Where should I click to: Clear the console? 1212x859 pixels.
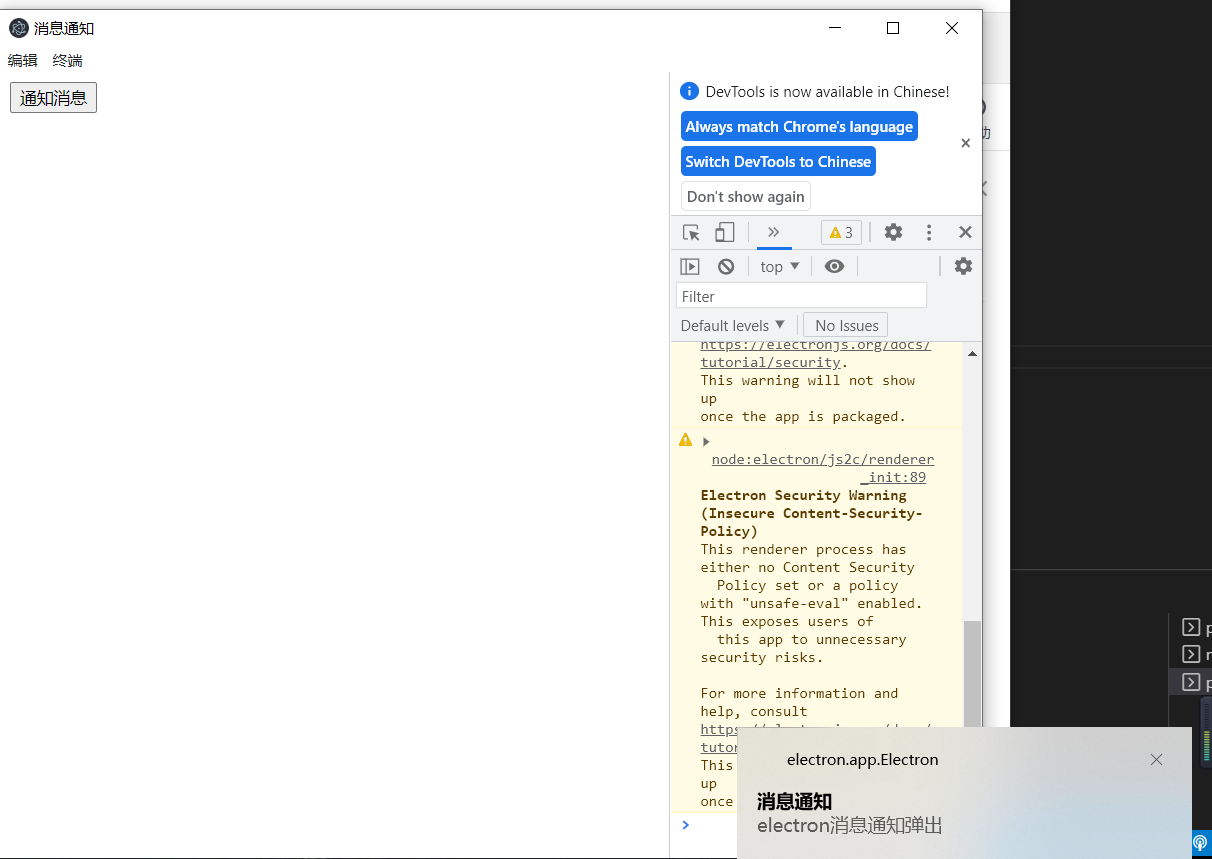click(x=726, y=266)
